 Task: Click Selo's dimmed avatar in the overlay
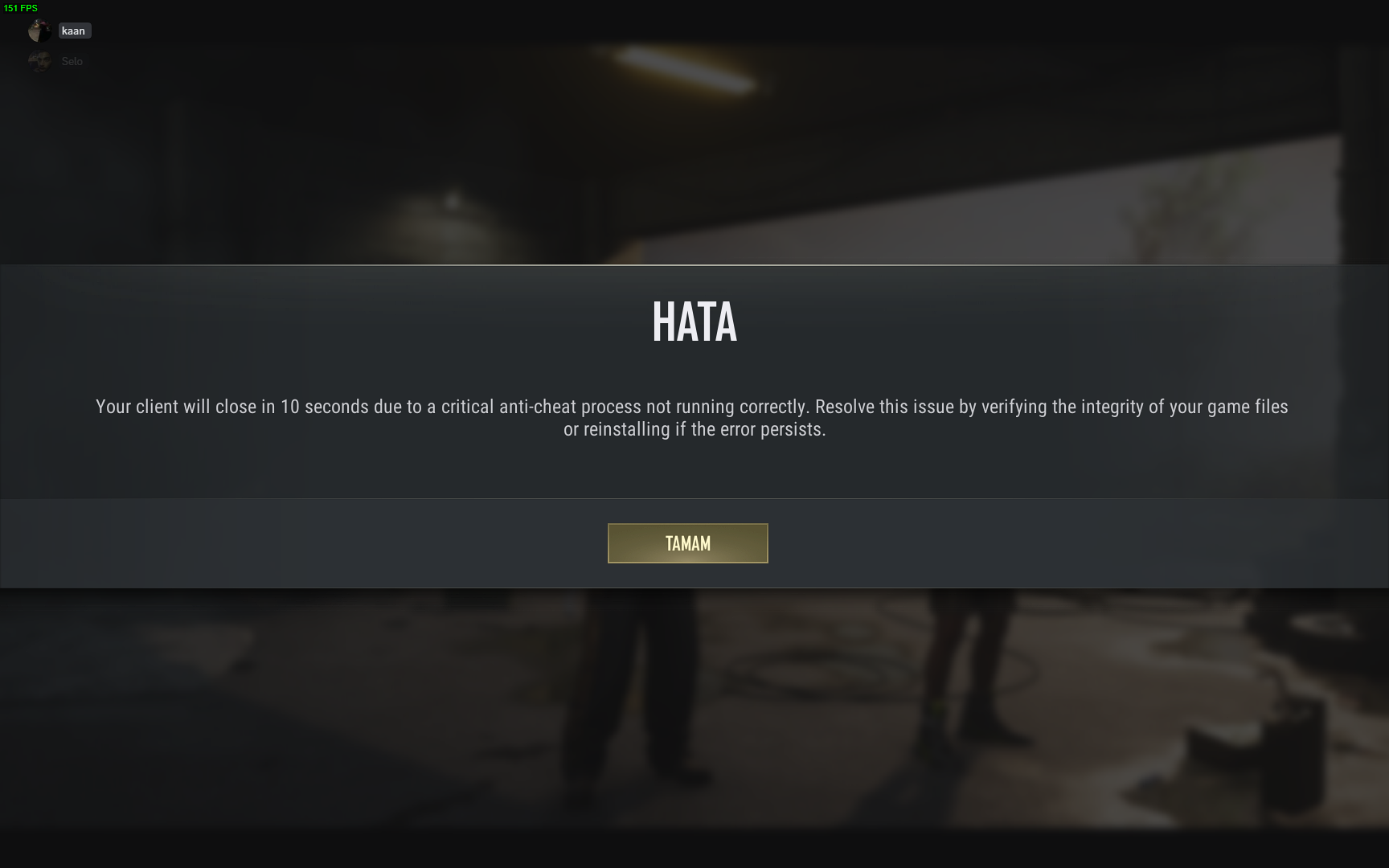point(39,61)
